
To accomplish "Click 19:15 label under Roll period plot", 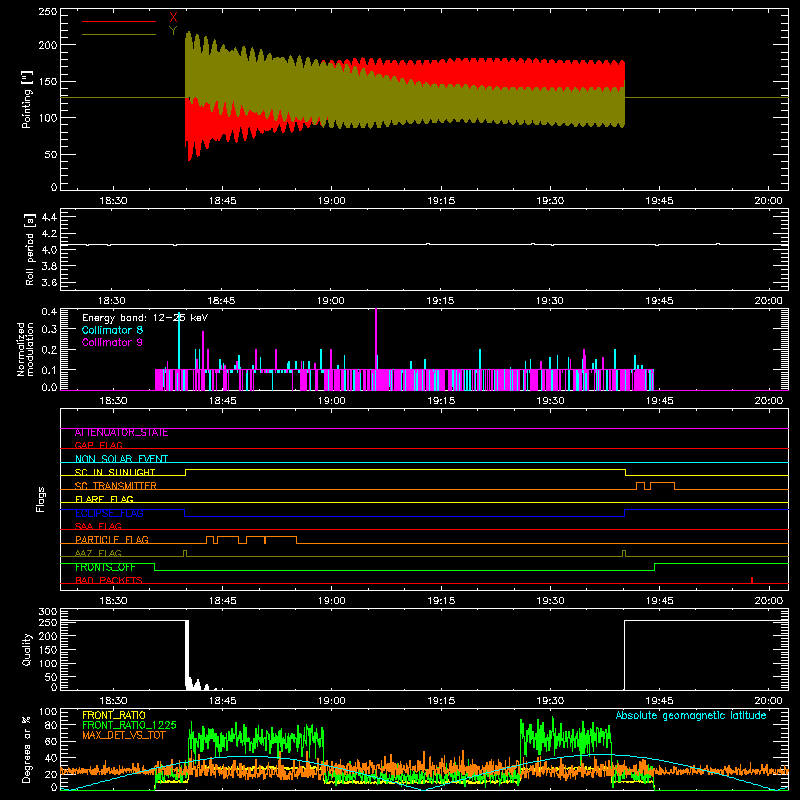I will click(x=440, y=301).
